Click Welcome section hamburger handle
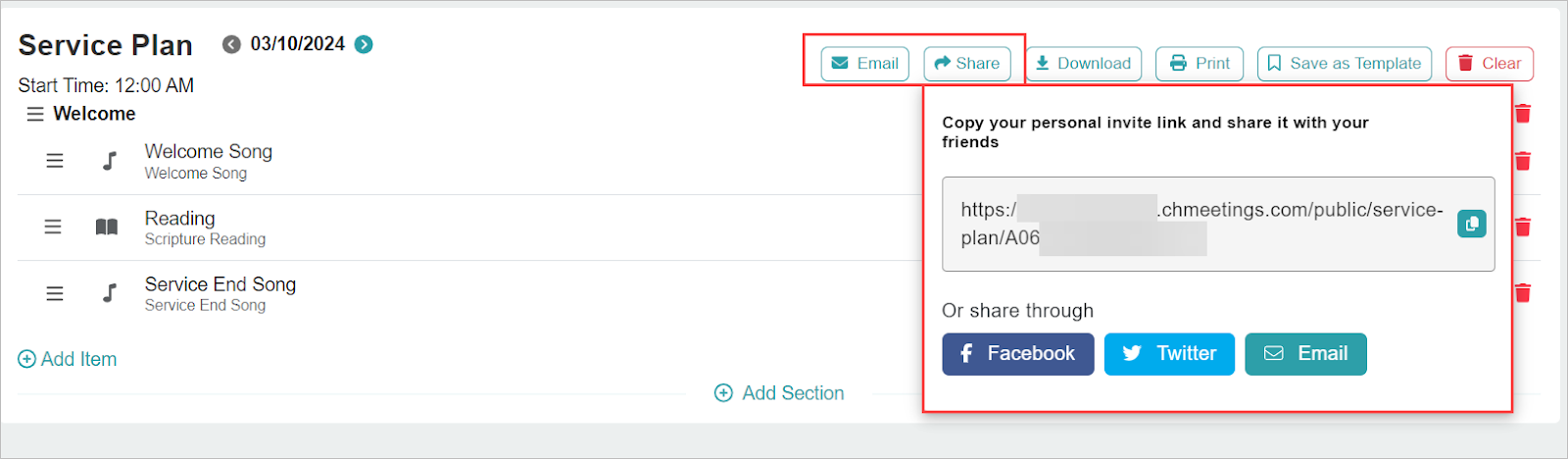The width and height of the screenshot is (1568, 459). pyautogui.click(x=35, y=114)
